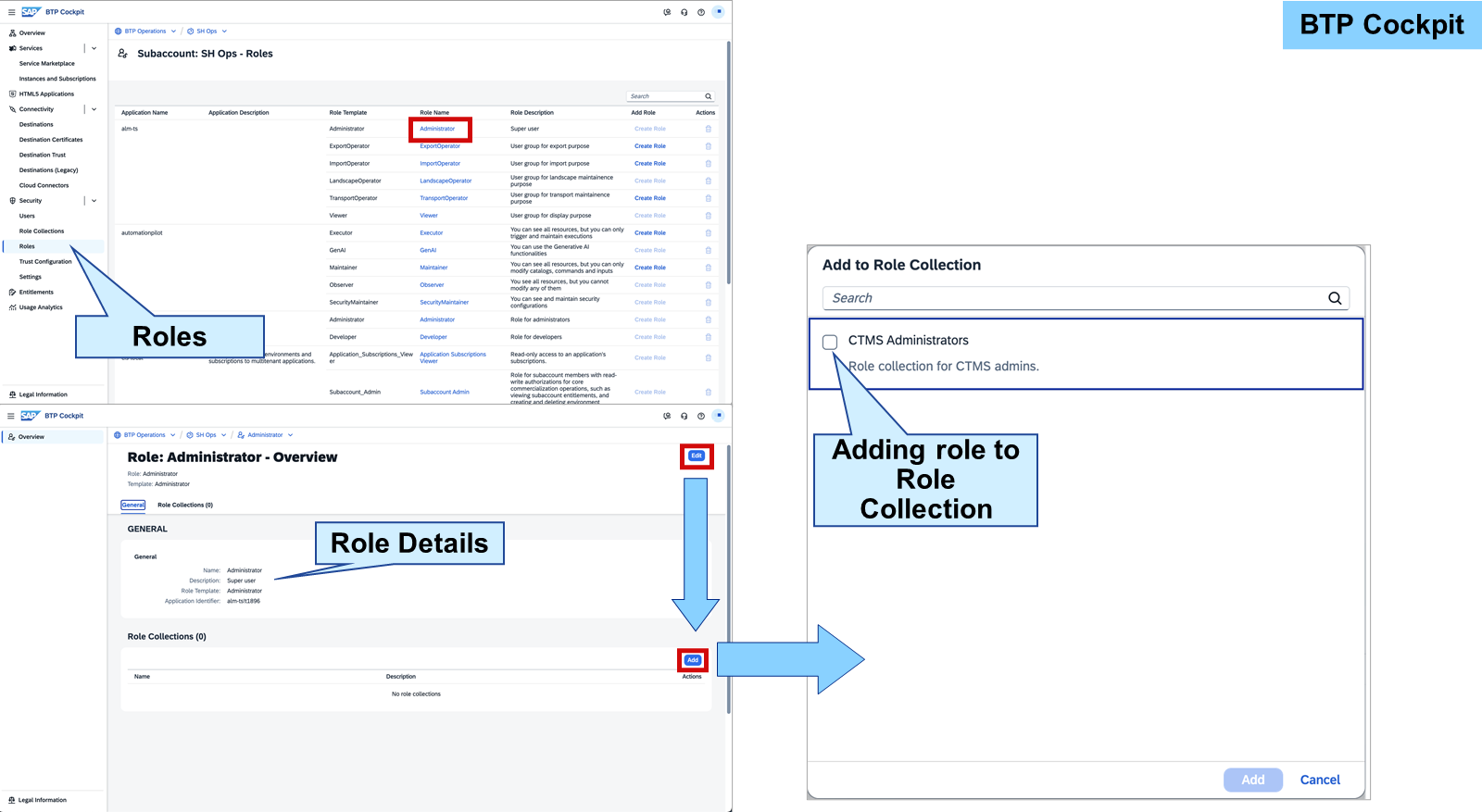This screenshot has width=1482, height=812.
Task: Open the headset support icon on the Roles page
Action: pyautogui.click(x=684, y=12)
